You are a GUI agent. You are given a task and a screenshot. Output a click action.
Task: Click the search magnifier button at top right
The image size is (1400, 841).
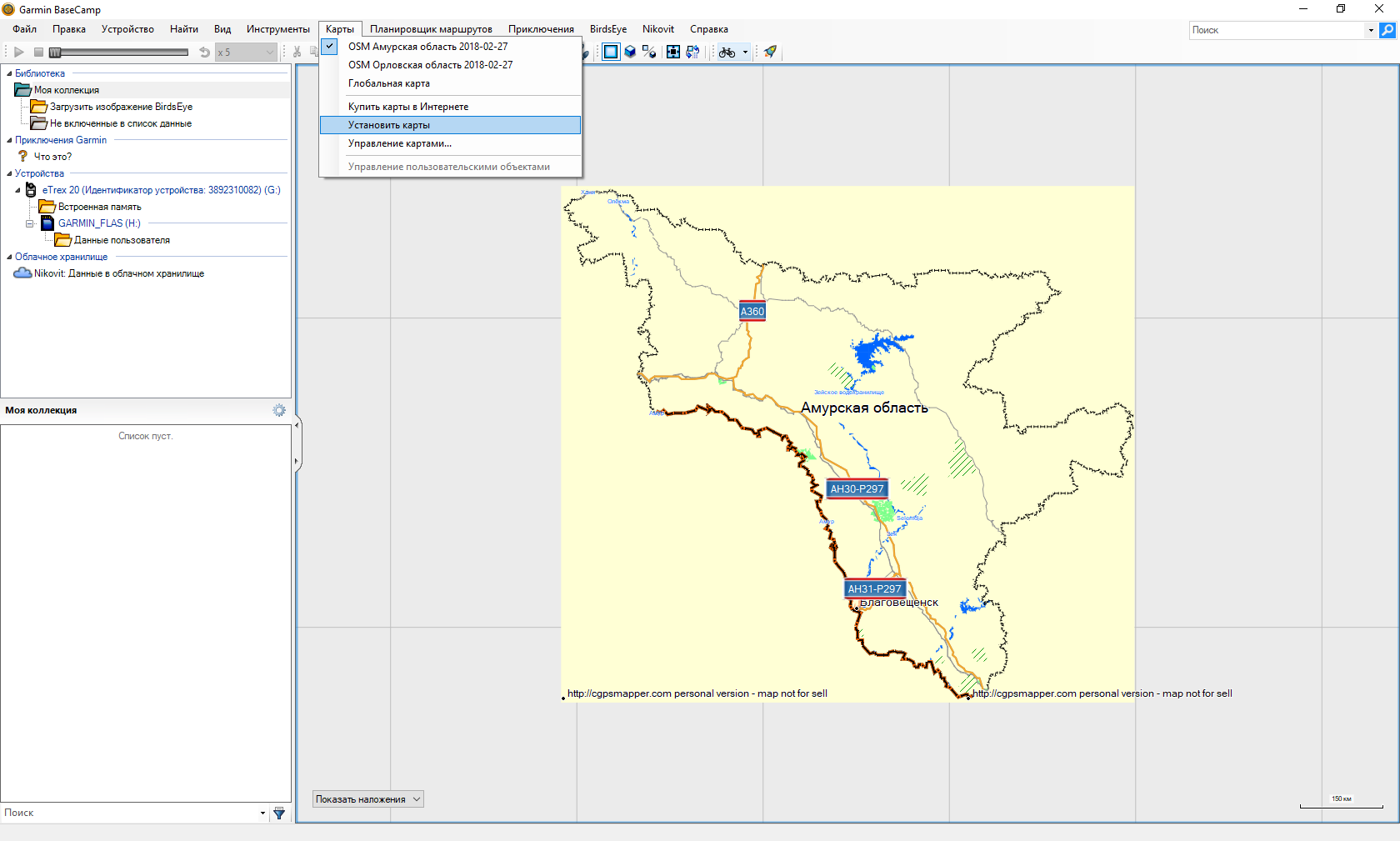tap(1387, 30)
